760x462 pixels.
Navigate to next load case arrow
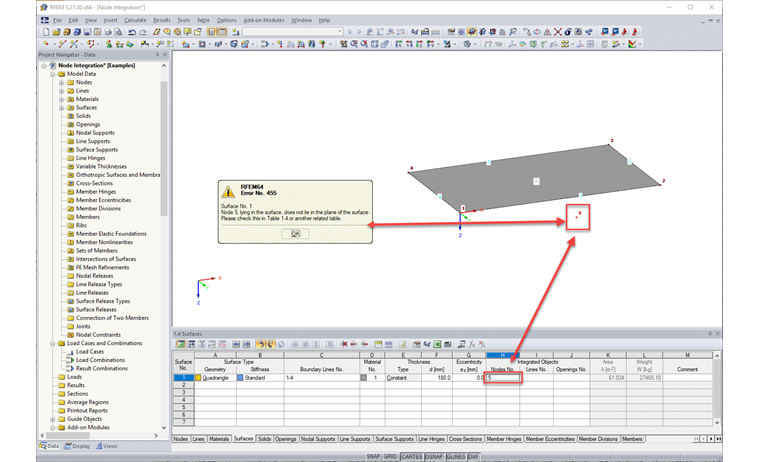(x=359, y=32)
